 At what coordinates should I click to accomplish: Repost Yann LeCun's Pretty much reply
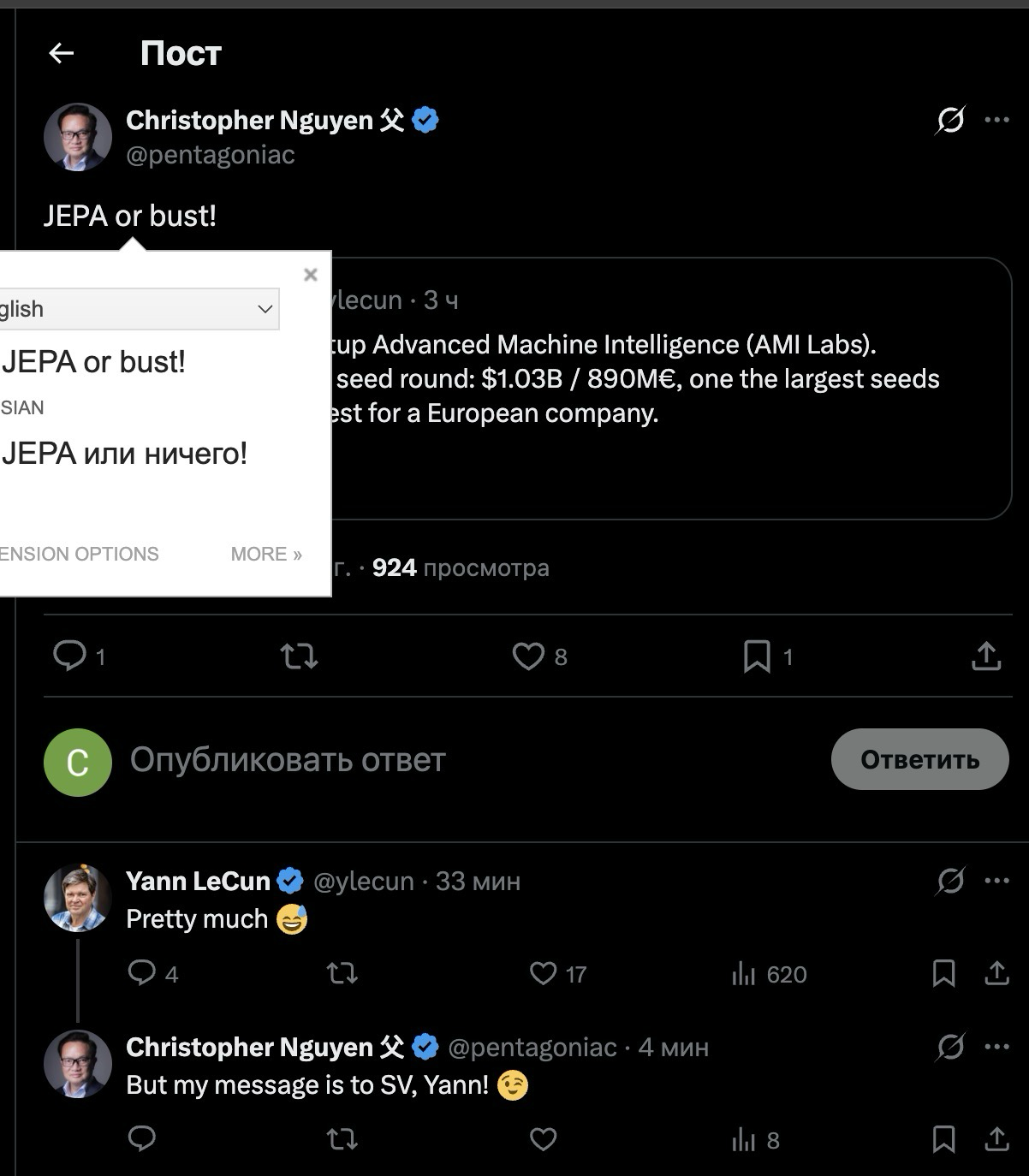tap(342, 973)
